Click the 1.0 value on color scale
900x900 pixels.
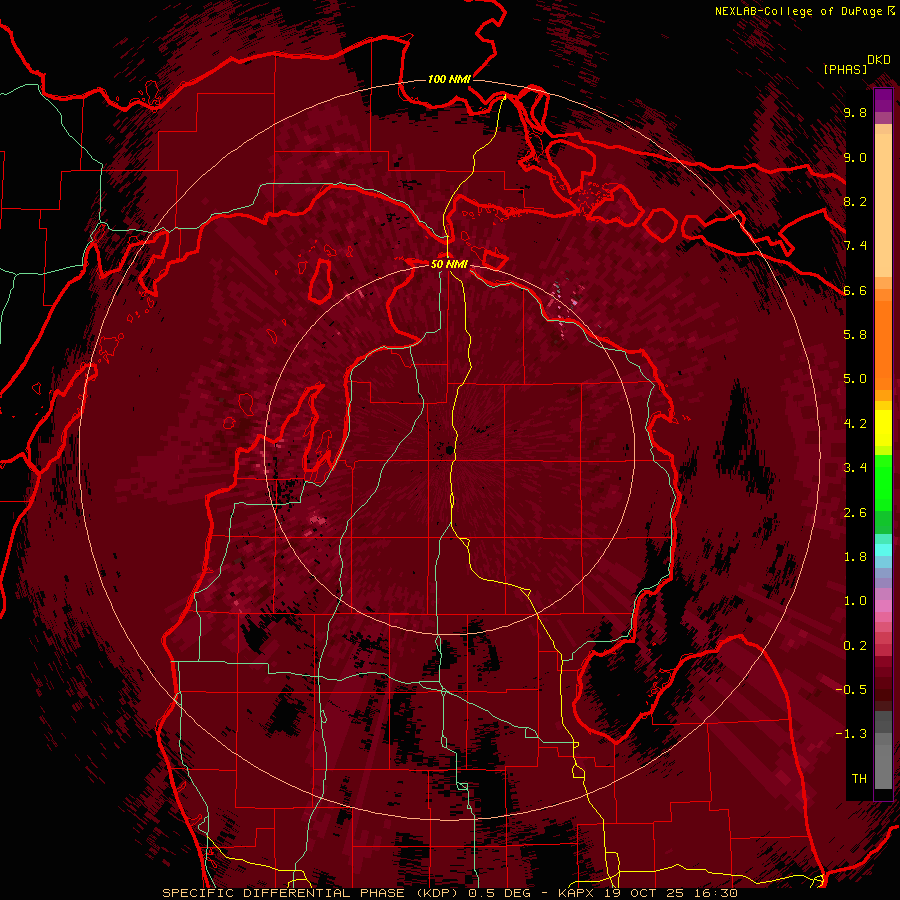tap(855, 601)
